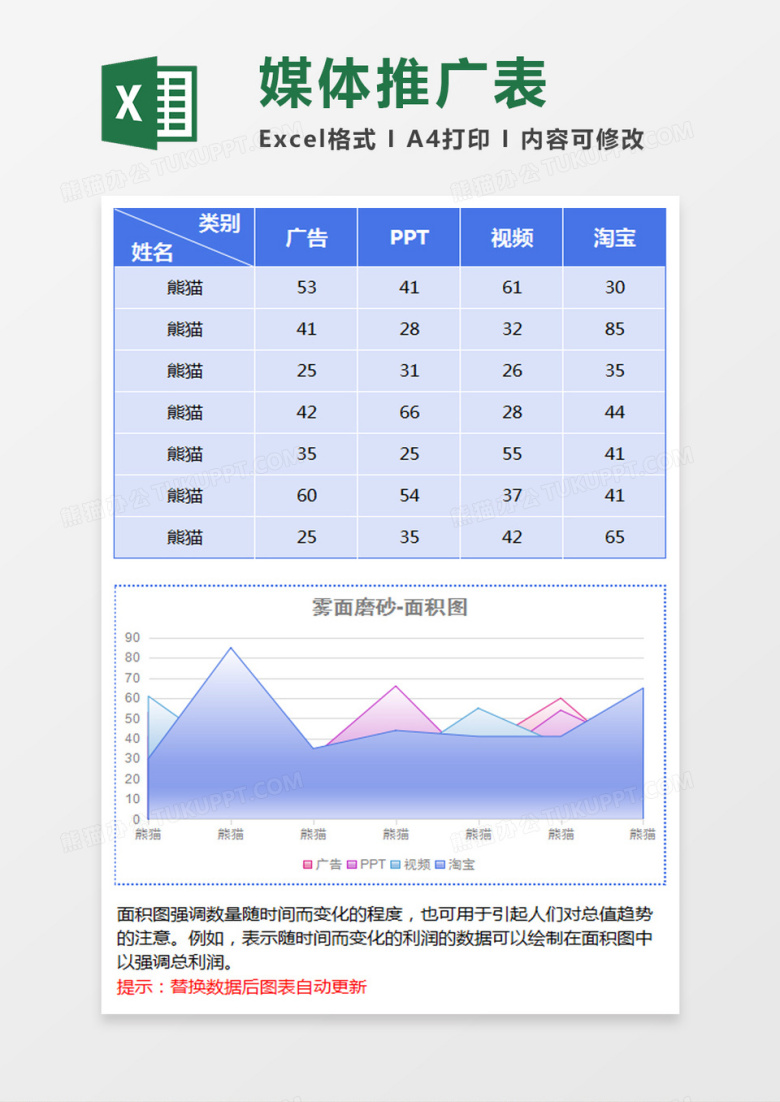Select the cell containing 66

(409, 412)
